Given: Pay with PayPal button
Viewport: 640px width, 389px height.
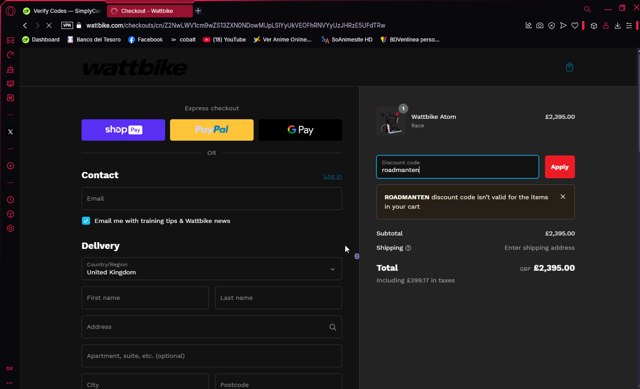Looking at the screenshot, I should (x=211, y=130).
